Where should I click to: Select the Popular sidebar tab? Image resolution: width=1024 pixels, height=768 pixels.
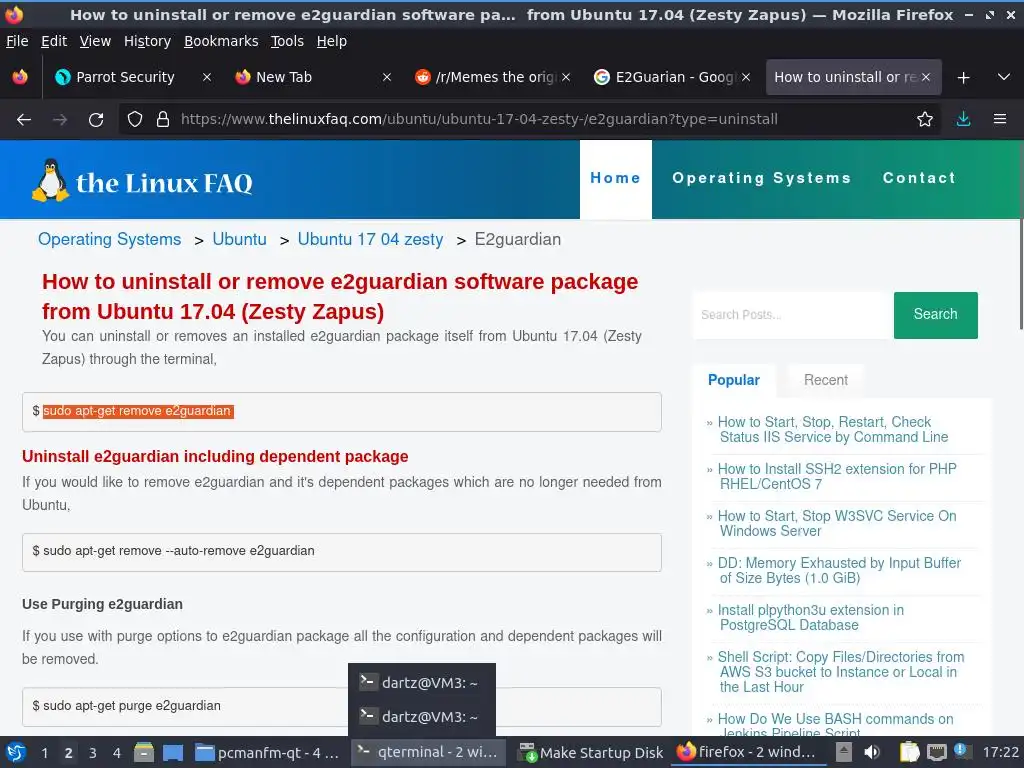(x=734, y=380)
